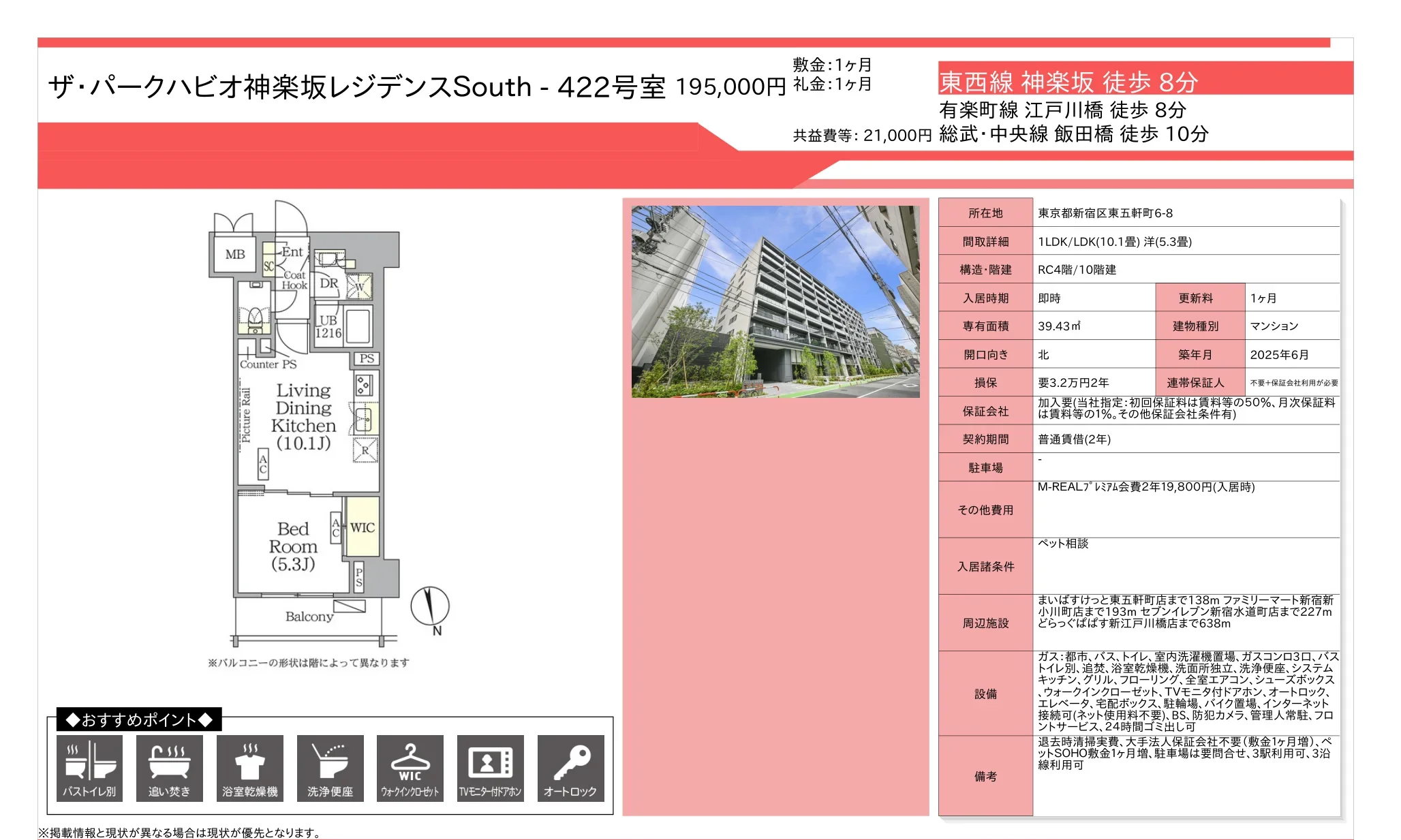Click the address 東京都新宿区東五軒町6-8

[1105, 213]
